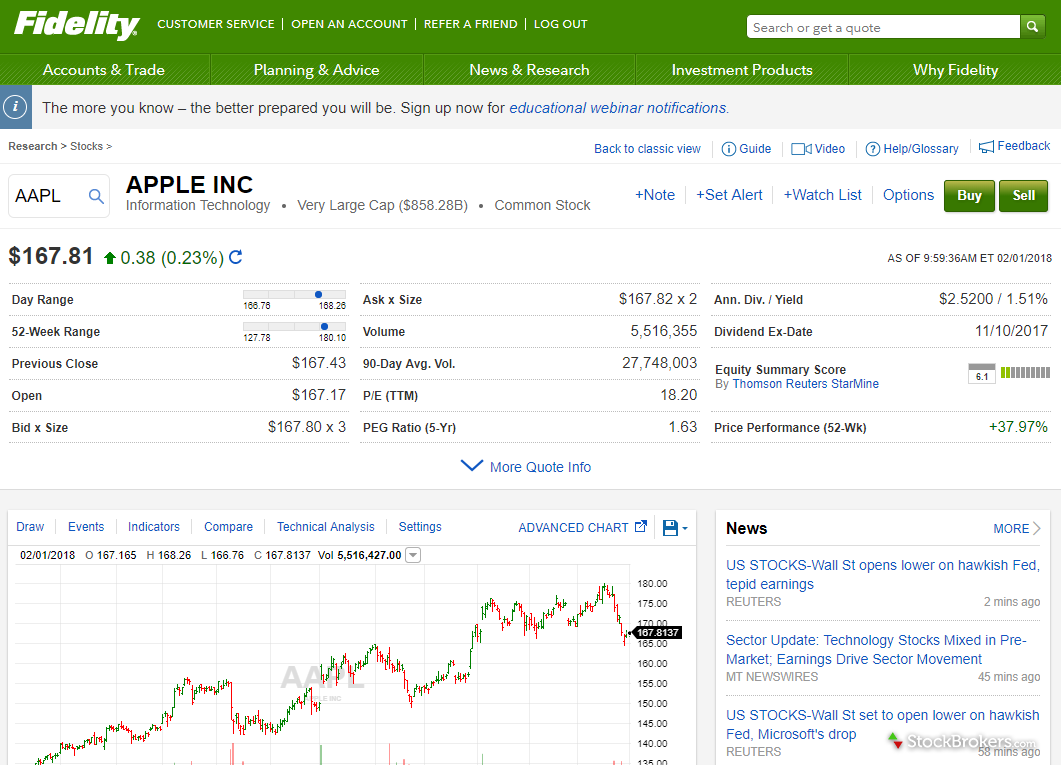The image size is (1061, 765).
Task: Click the save chart floppy disk icon
Action: tap(670, 528)
